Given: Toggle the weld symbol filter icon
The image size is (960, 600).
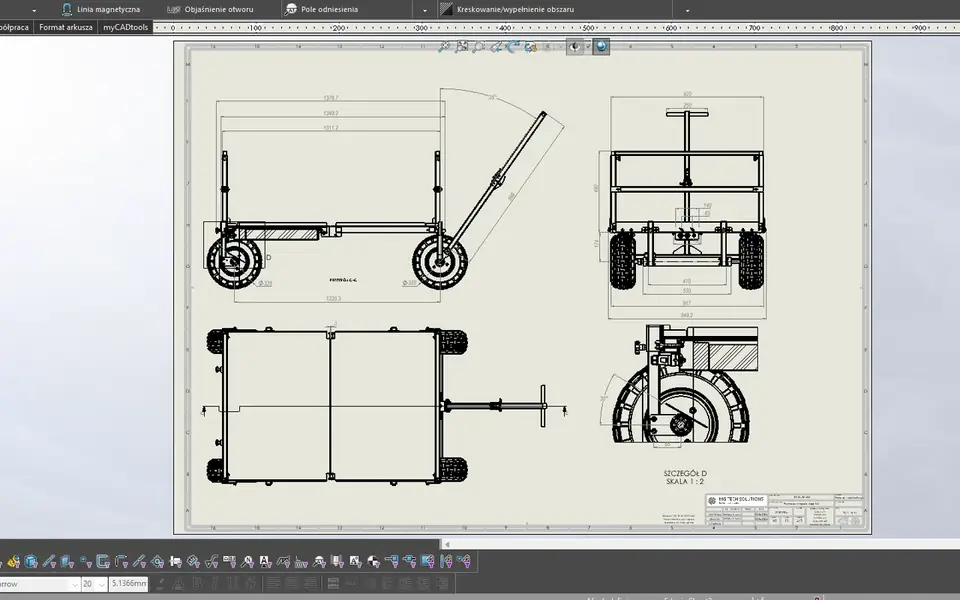Looking at the screenshot, I should 283,561.
